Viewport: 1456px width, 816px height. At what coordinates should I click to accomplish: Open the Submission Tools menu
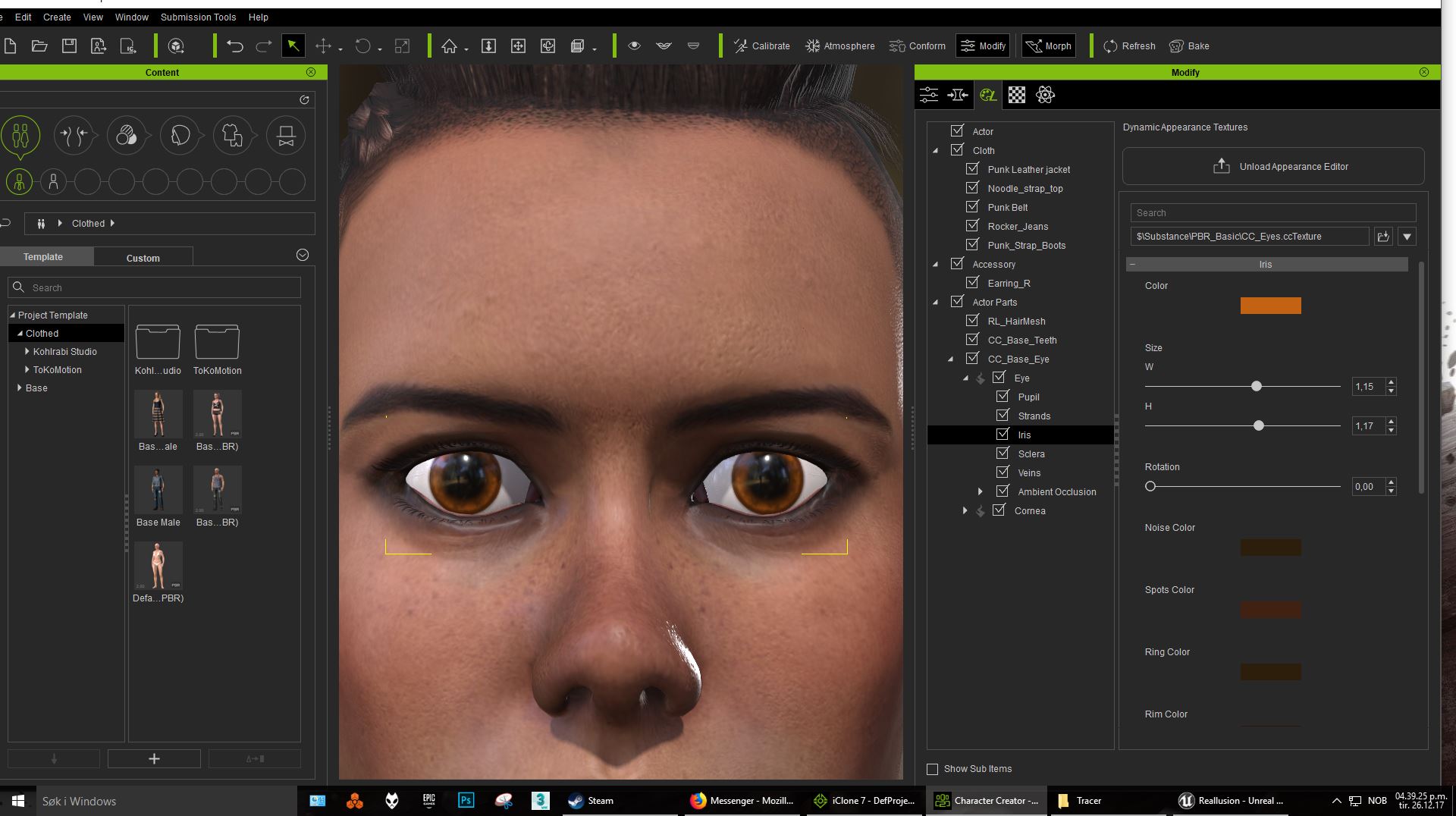click(198, 17)
